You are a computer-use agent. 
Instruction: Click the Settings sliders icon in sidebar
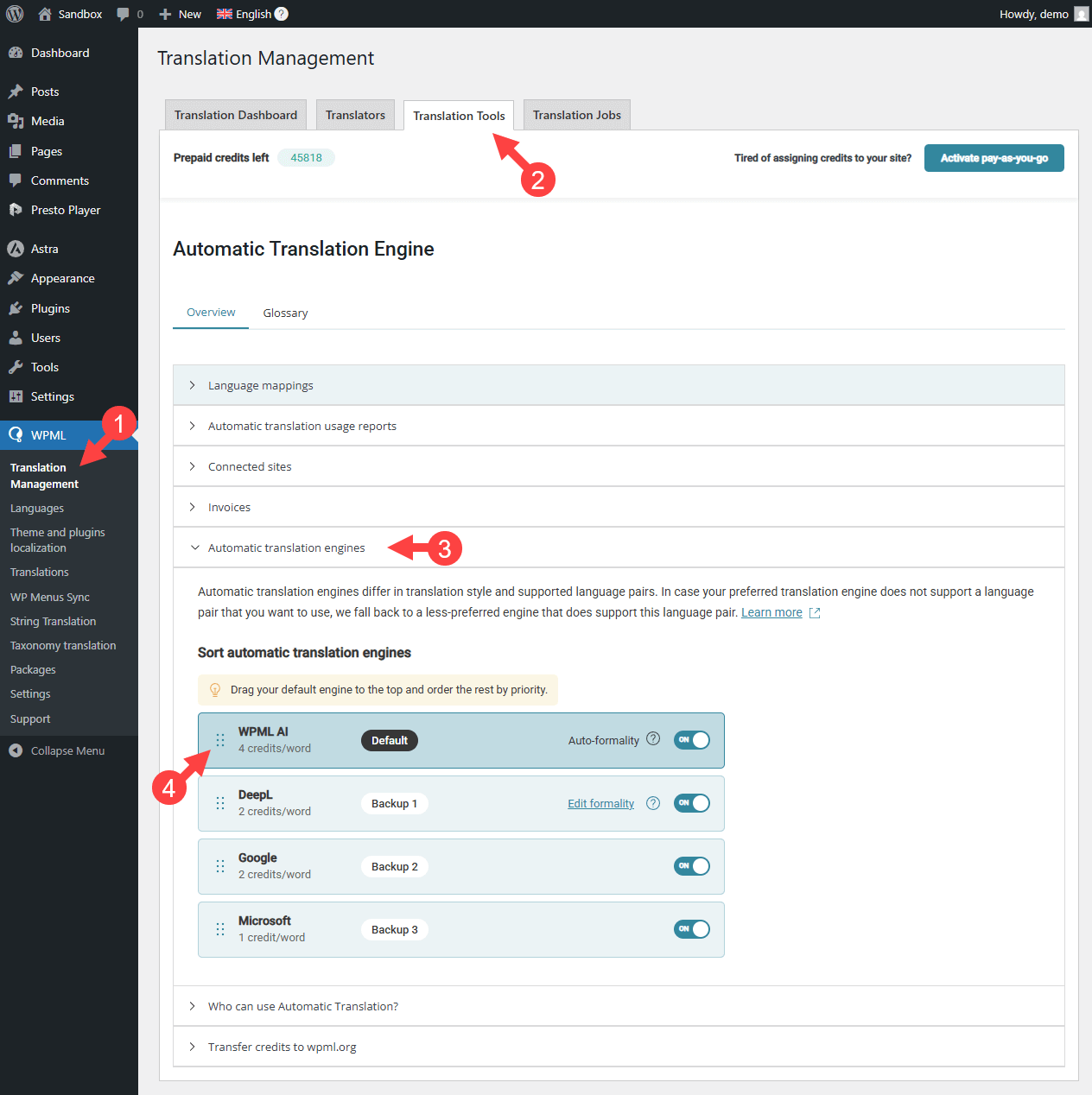pos(16,396)
